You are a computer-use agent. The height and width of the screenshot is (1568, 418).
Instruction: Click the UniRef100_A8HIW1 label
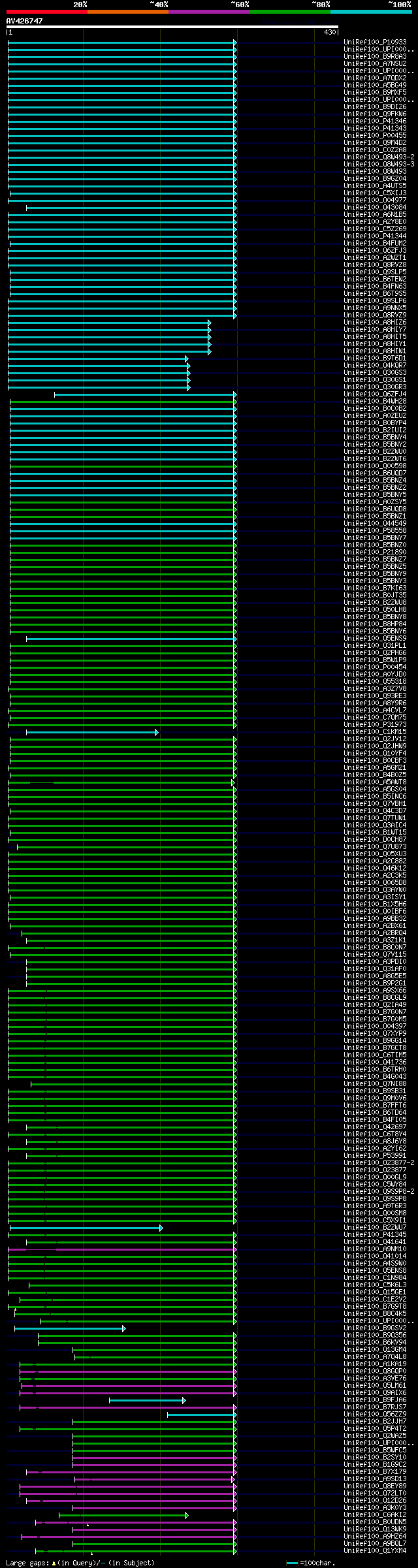pyautogui.click(x=375, y=351)
